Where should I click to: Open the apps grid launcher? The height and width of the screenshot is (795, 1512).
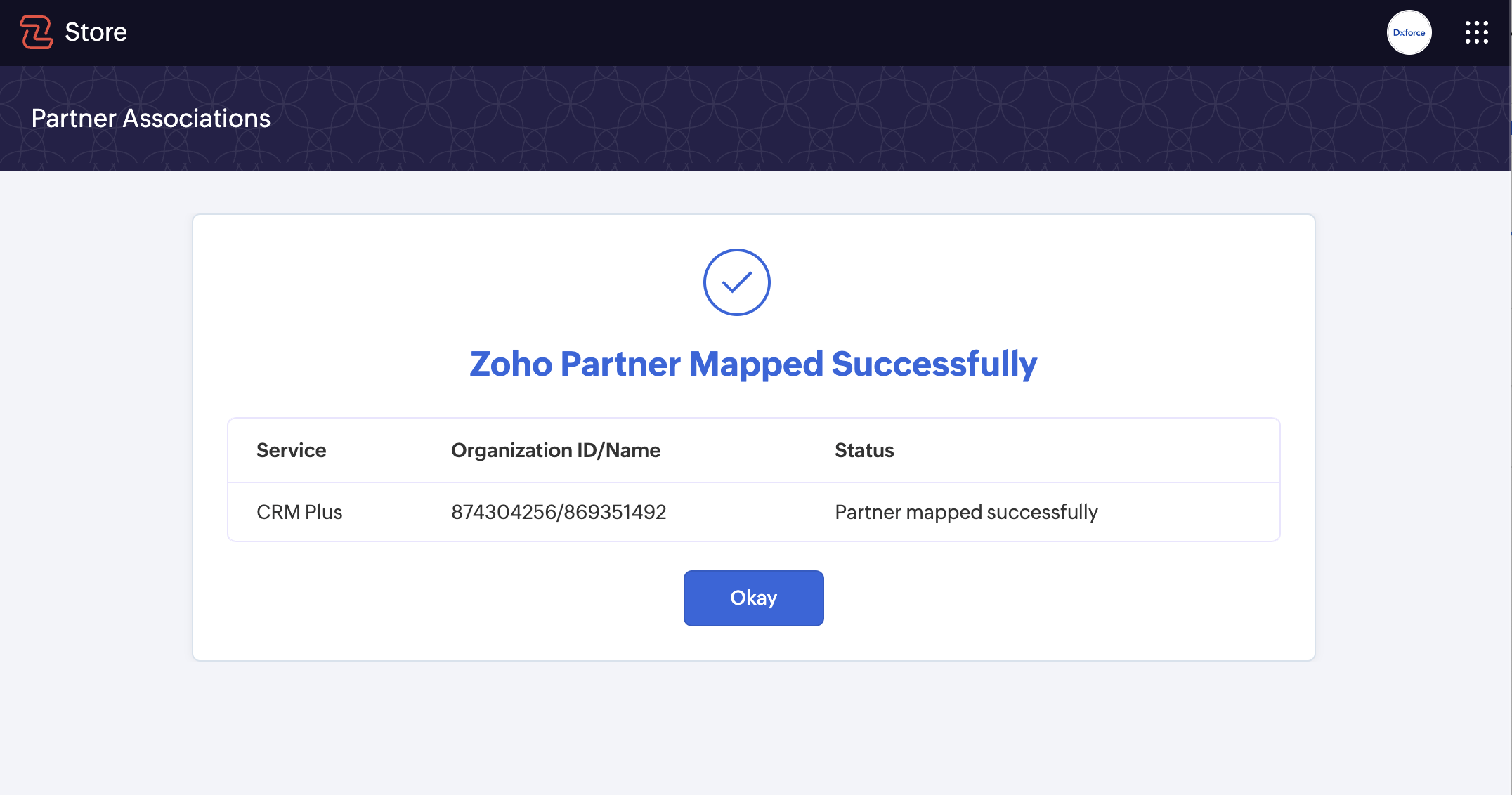[x=1476, y=32]
